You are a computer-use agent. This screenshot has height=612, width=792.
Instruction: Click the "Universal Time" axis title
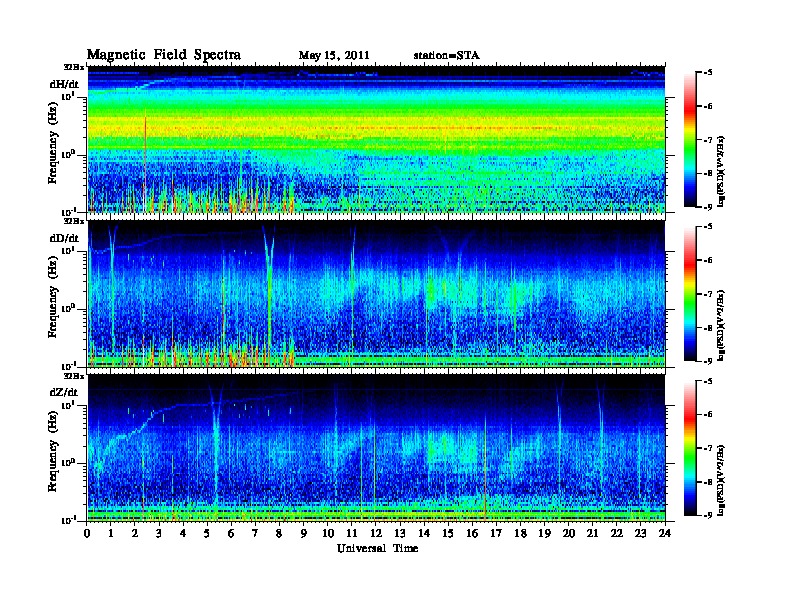pos(377,548)
